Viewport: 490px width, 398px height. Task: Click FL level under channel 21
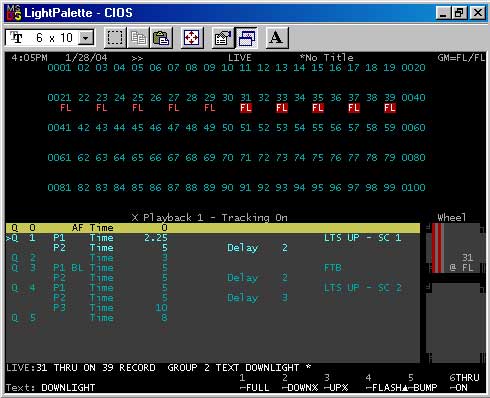(66, 108)
